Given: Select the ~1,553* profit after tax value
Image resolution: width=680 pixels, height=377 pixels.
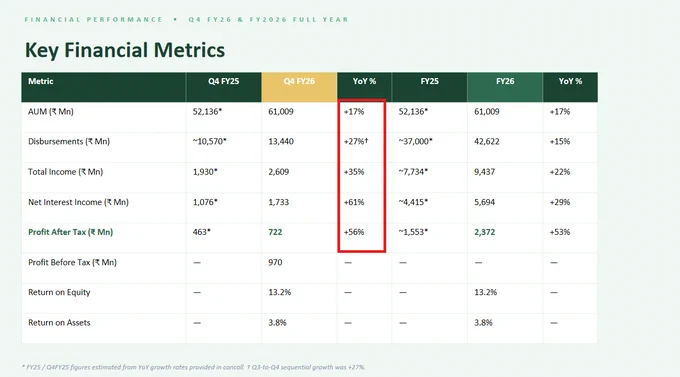Looking at the screenshot, I should click(413, 232).
